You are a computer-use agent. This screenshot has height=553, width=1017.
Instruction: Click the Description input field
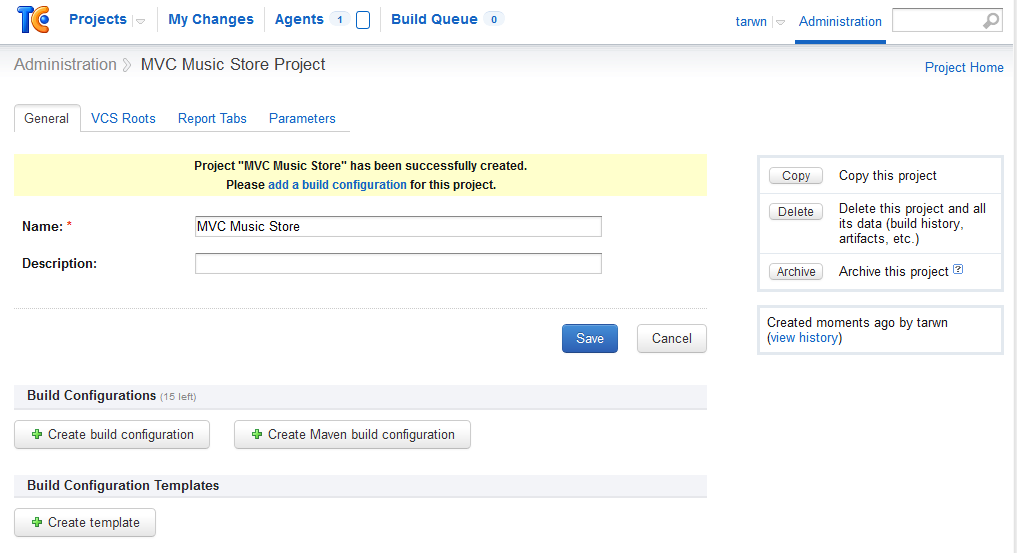click(x=398, y=263)
